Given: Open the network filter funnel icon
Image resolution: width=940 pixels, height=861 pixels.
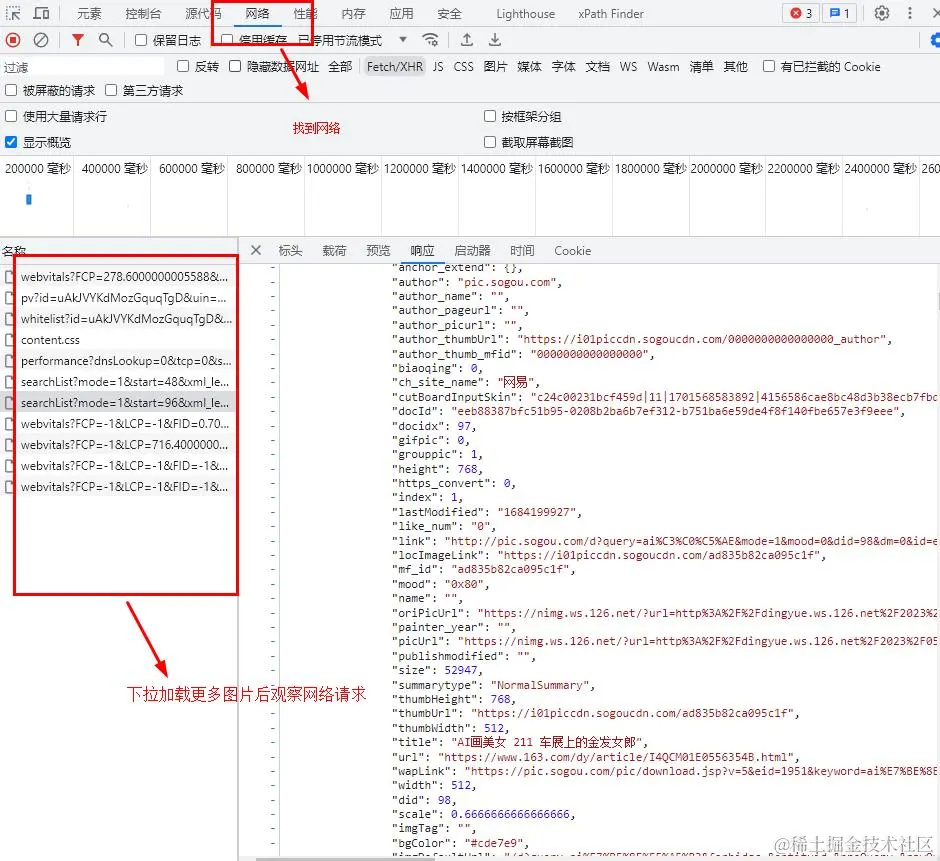Looking at the screenshot, I should click(77, 41).
